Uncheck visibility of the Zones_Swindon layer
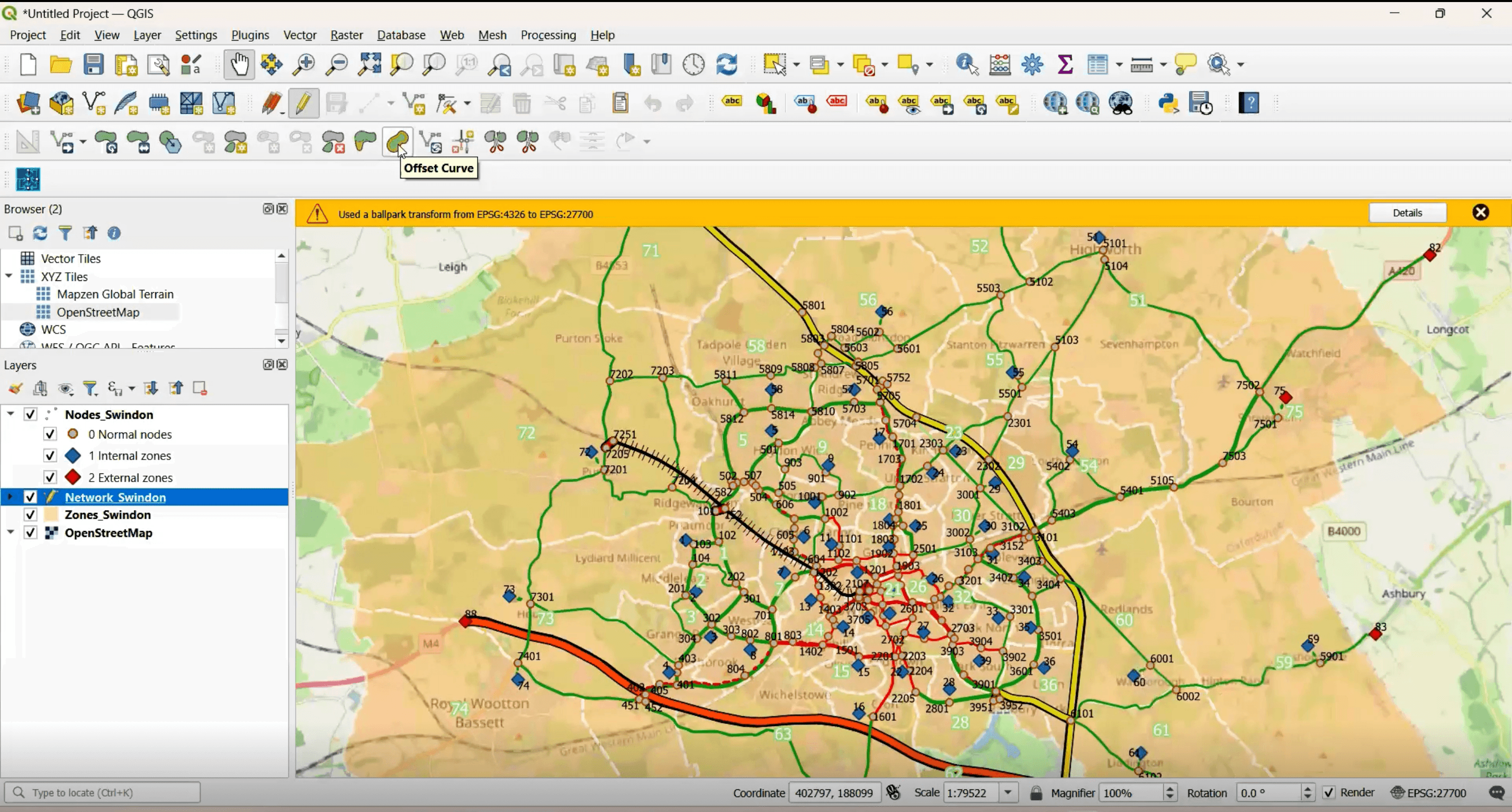Image resolution: width=1512 pixels, height=812 pixels. pyautogui.click(x=31, y=515)
